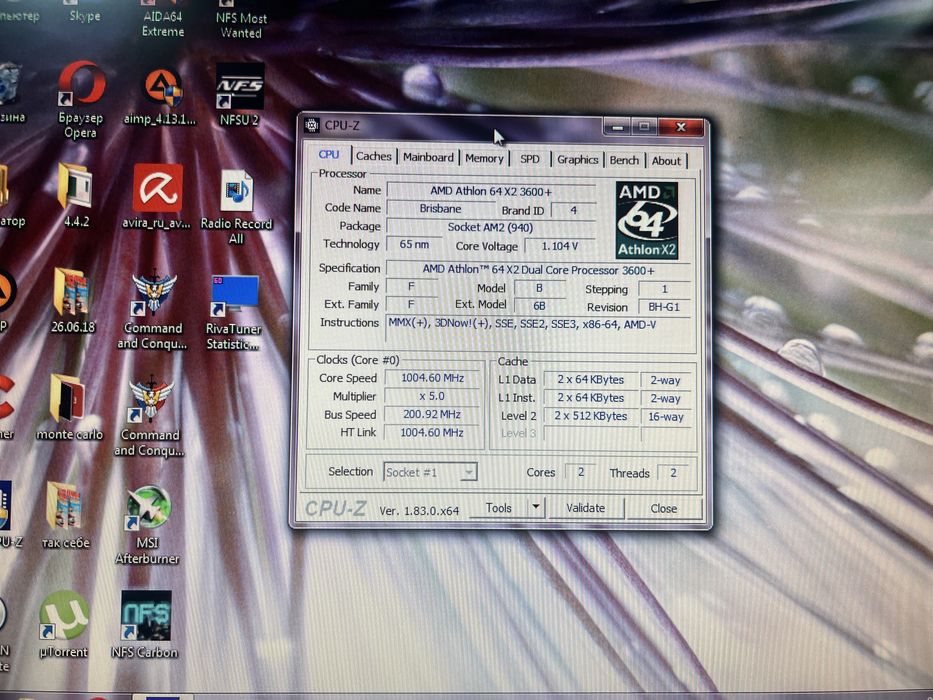Click the CPU-Z title bar app icon
The height and width of the screenshot is (700, 933).
click(x=312, y=125)
